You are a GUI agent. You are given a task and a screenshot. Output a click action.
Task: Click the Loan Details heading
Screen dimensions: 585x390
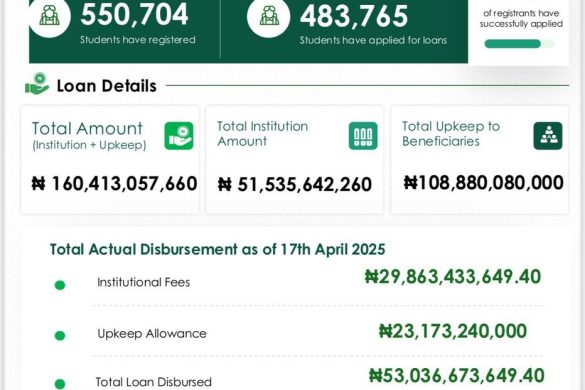[x=106, y=86]
